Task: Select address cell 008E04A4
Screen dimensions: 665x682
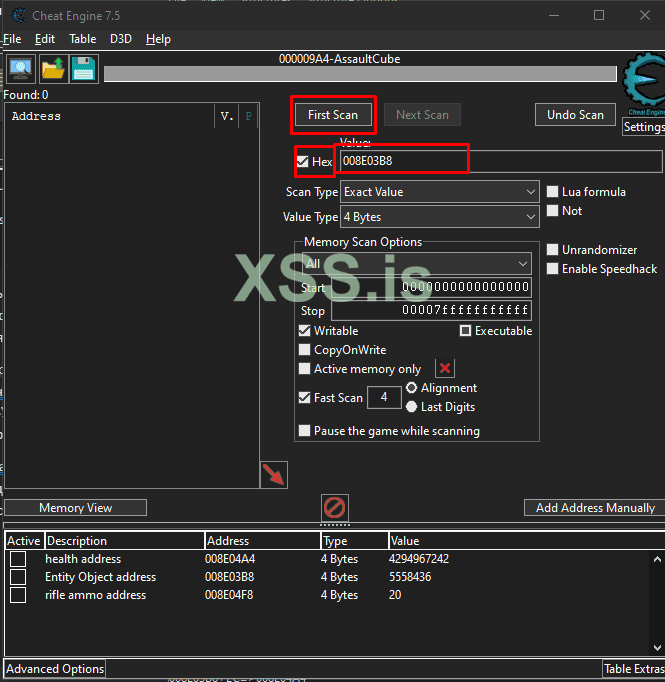Action: (230, 559)
